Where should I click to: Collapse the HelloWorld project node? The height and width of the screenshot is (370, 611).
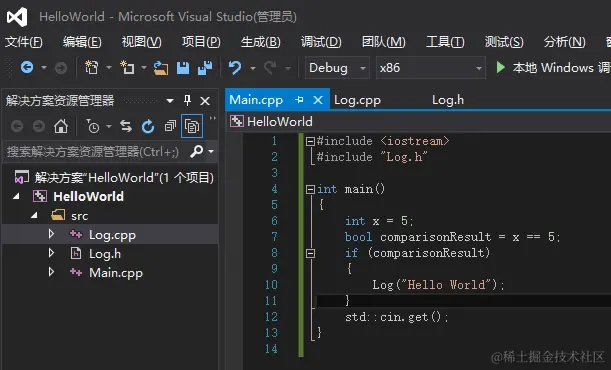point(16,197)
